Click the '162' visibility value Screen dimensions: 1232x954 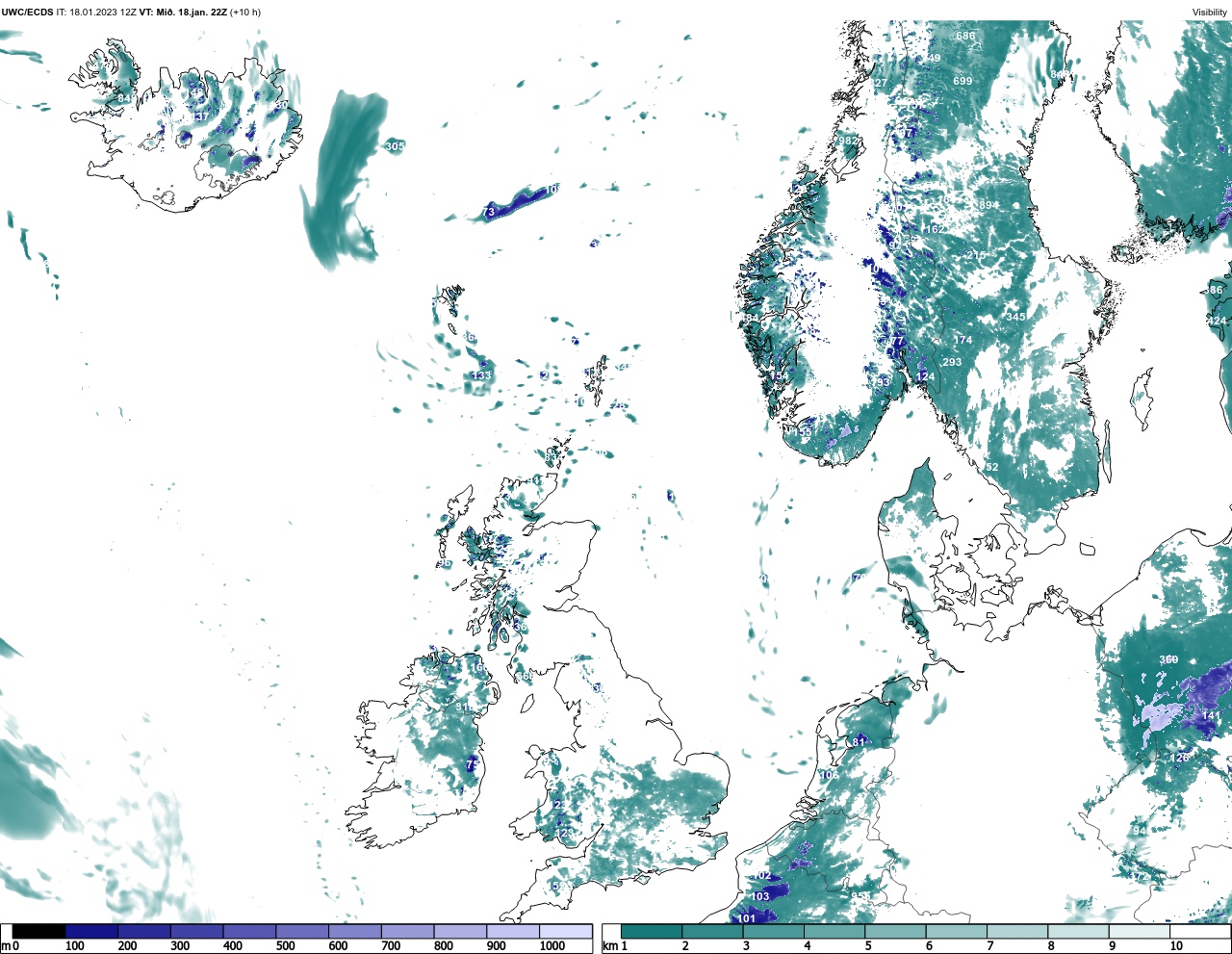pos(934,229)
